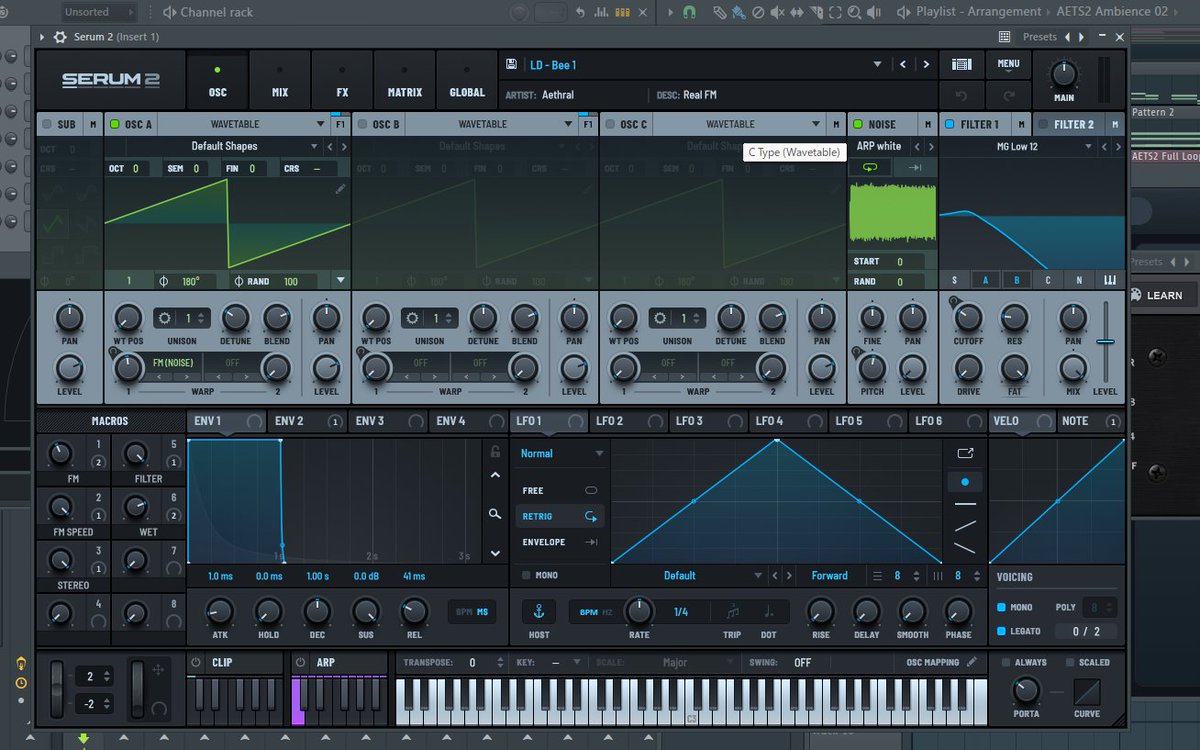Open OSC C unison settings gear
The height and width of the screenshot is (750, 1200).
(659, 318)
